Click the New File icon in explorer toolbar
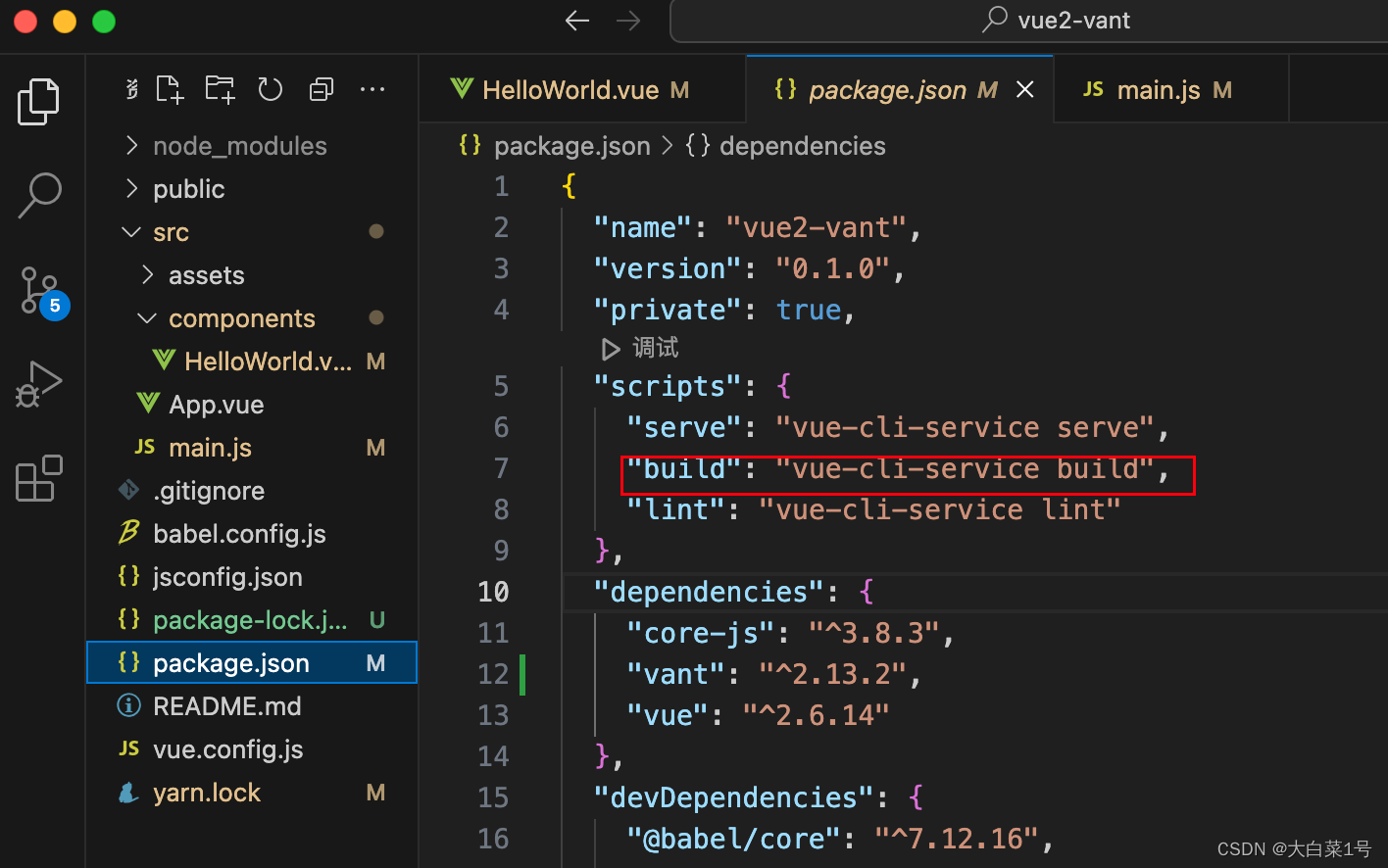This screenshot has height=868, width=1388. point(171,89)
